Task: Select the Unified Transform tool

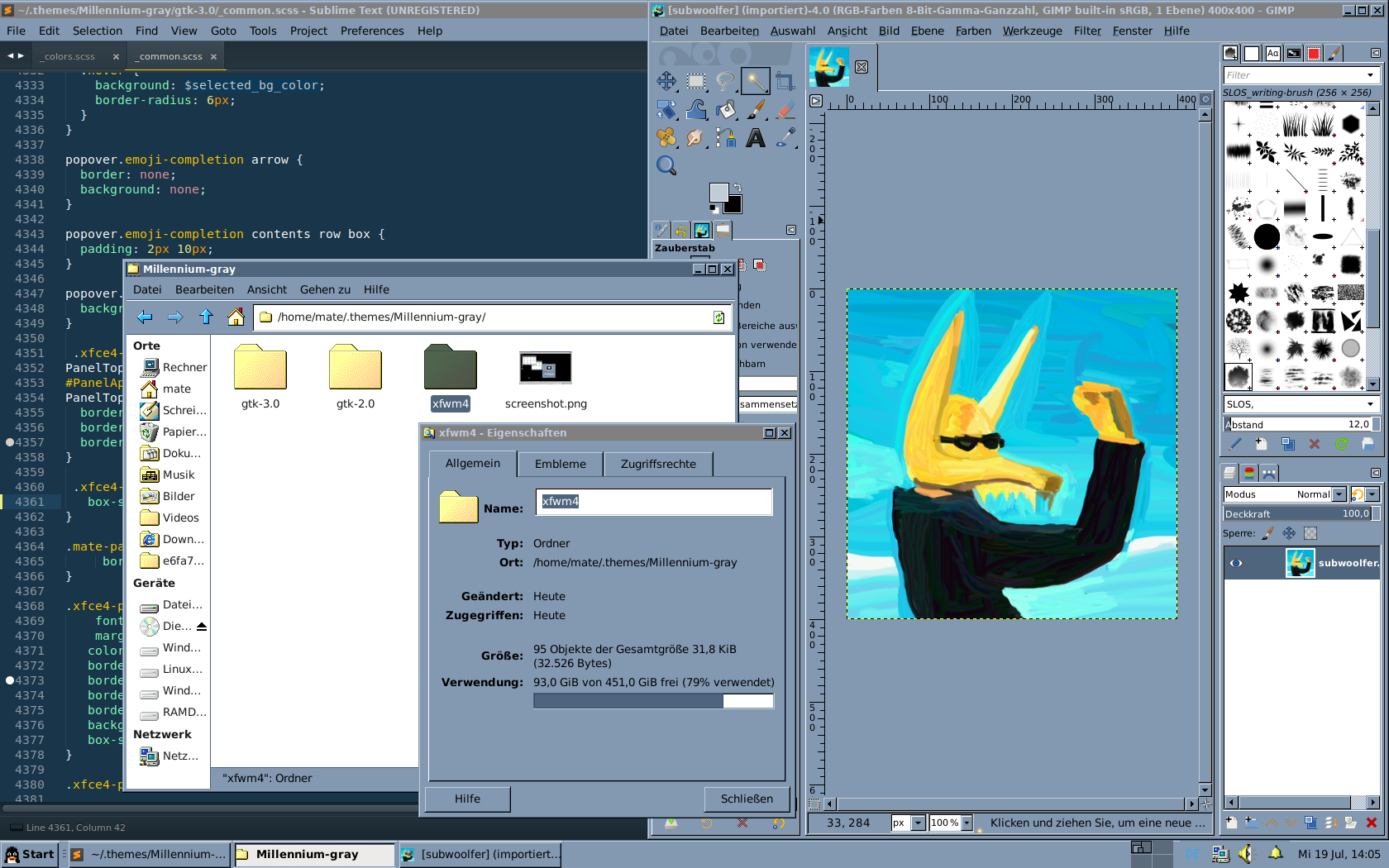Action: click(x=666, y=109)
